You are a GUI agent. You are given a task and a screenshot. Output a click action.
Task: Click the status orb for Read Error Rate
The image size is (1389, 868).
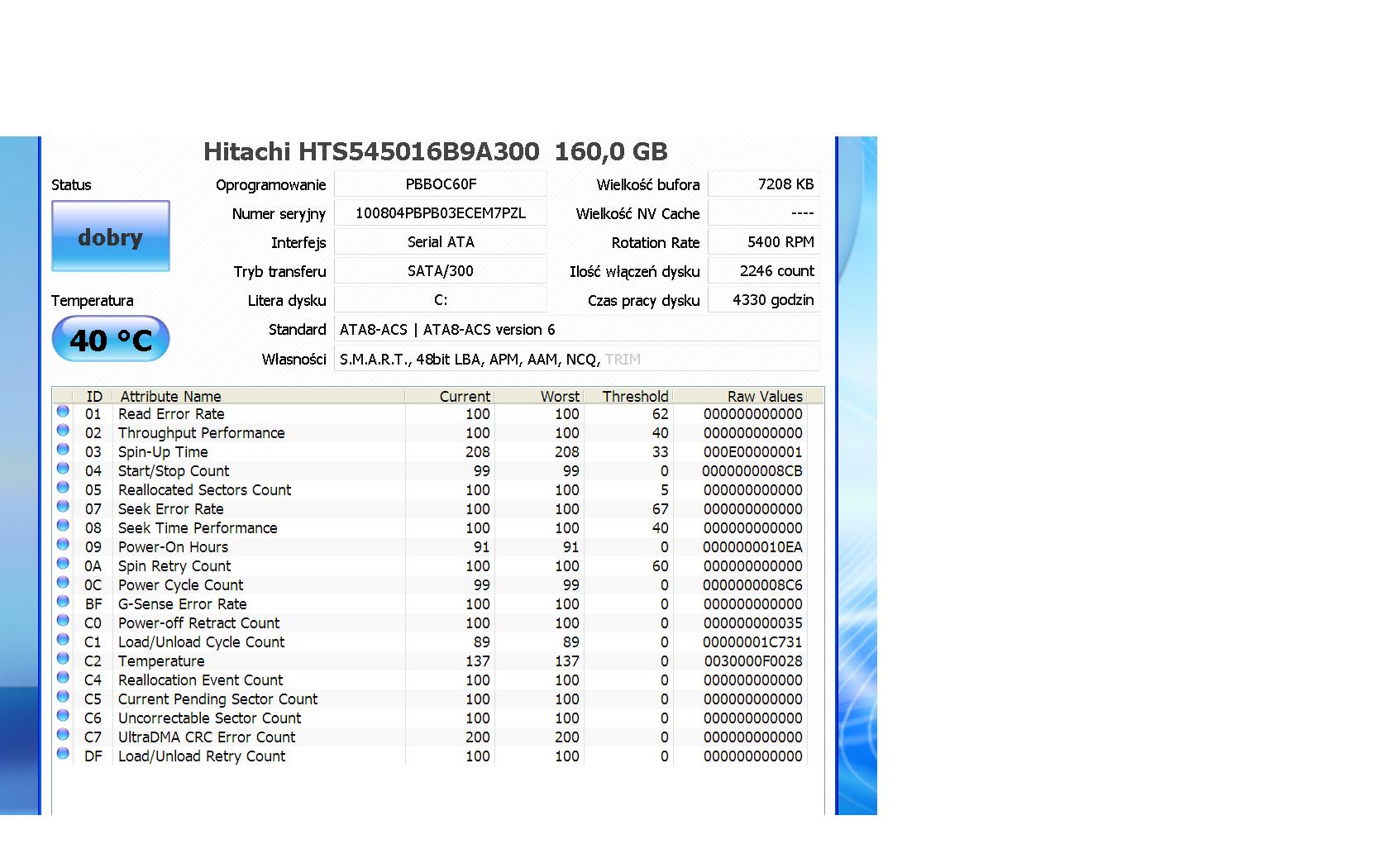[63, 411]
